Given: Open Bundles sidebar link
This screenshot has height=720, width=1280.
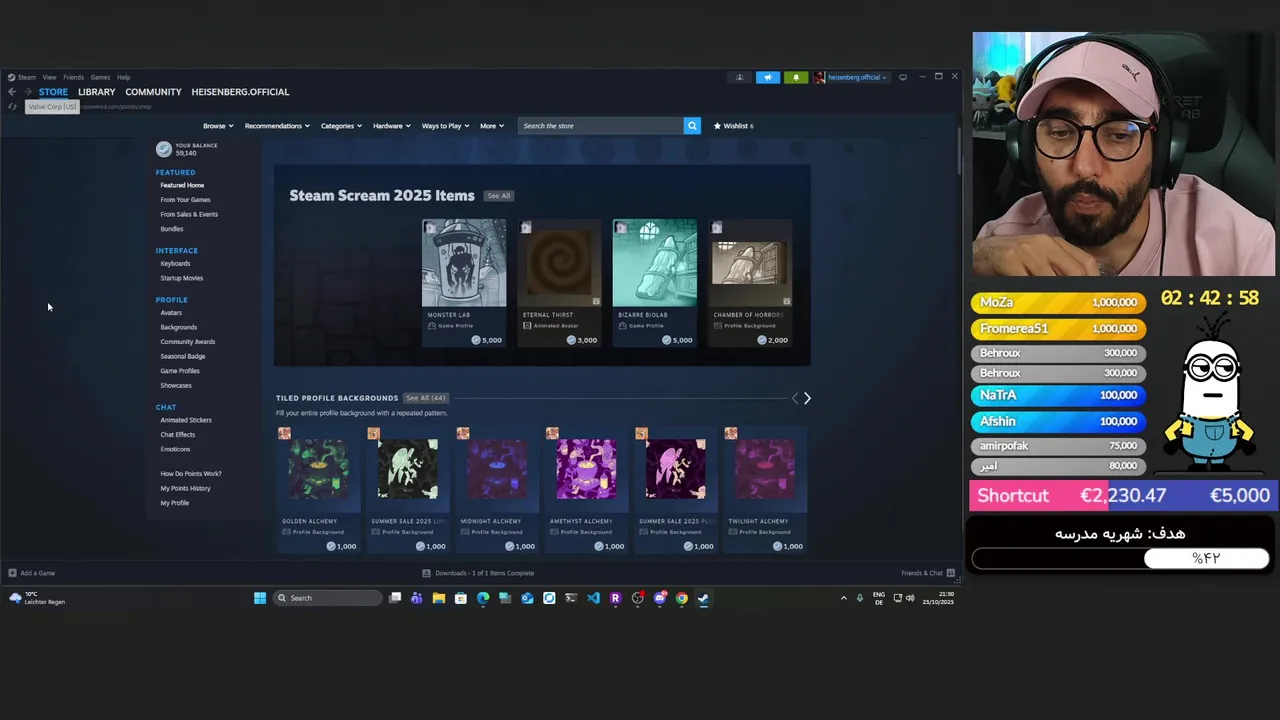Looking at the screenshot, I should pyautogui.click(x=172, y=229).
